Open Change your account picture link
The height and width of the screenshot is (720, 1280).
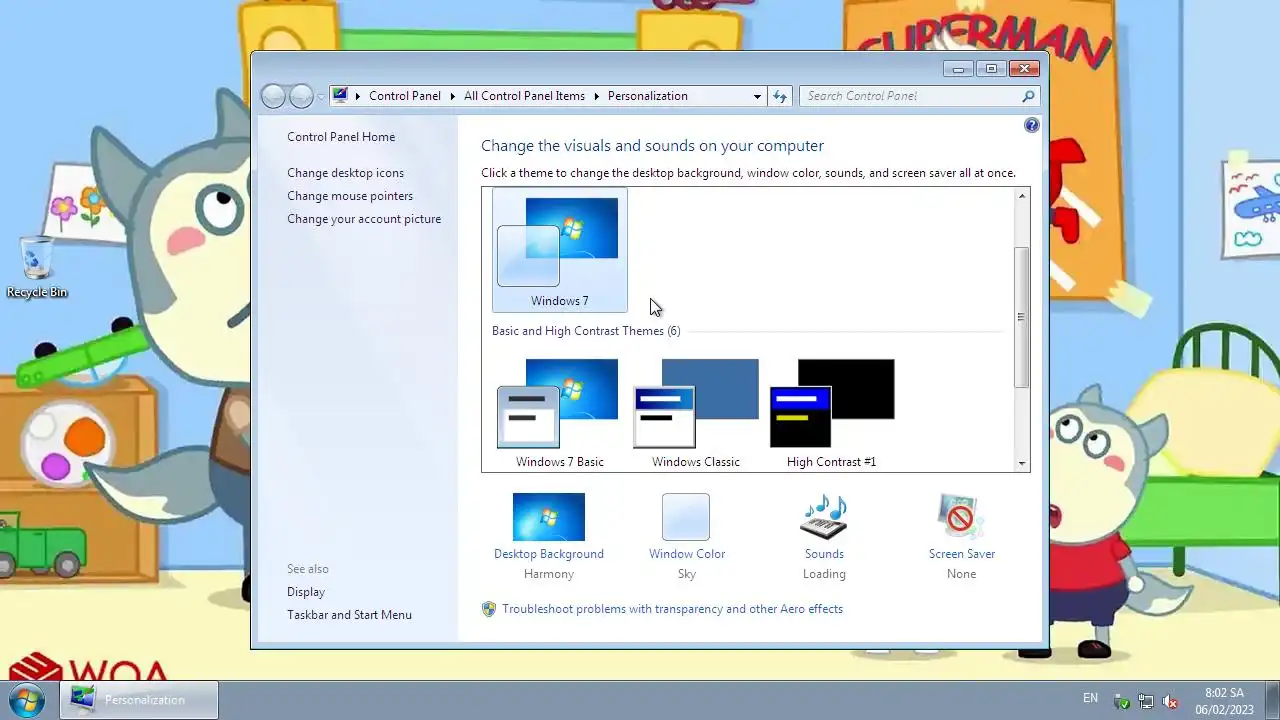pos(364,219)
